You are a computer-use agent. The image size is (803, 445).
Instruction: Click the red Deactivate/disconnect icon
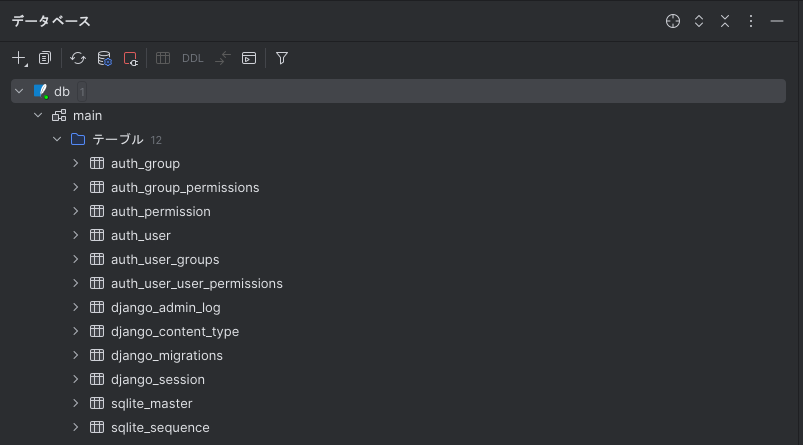[131, 58]
